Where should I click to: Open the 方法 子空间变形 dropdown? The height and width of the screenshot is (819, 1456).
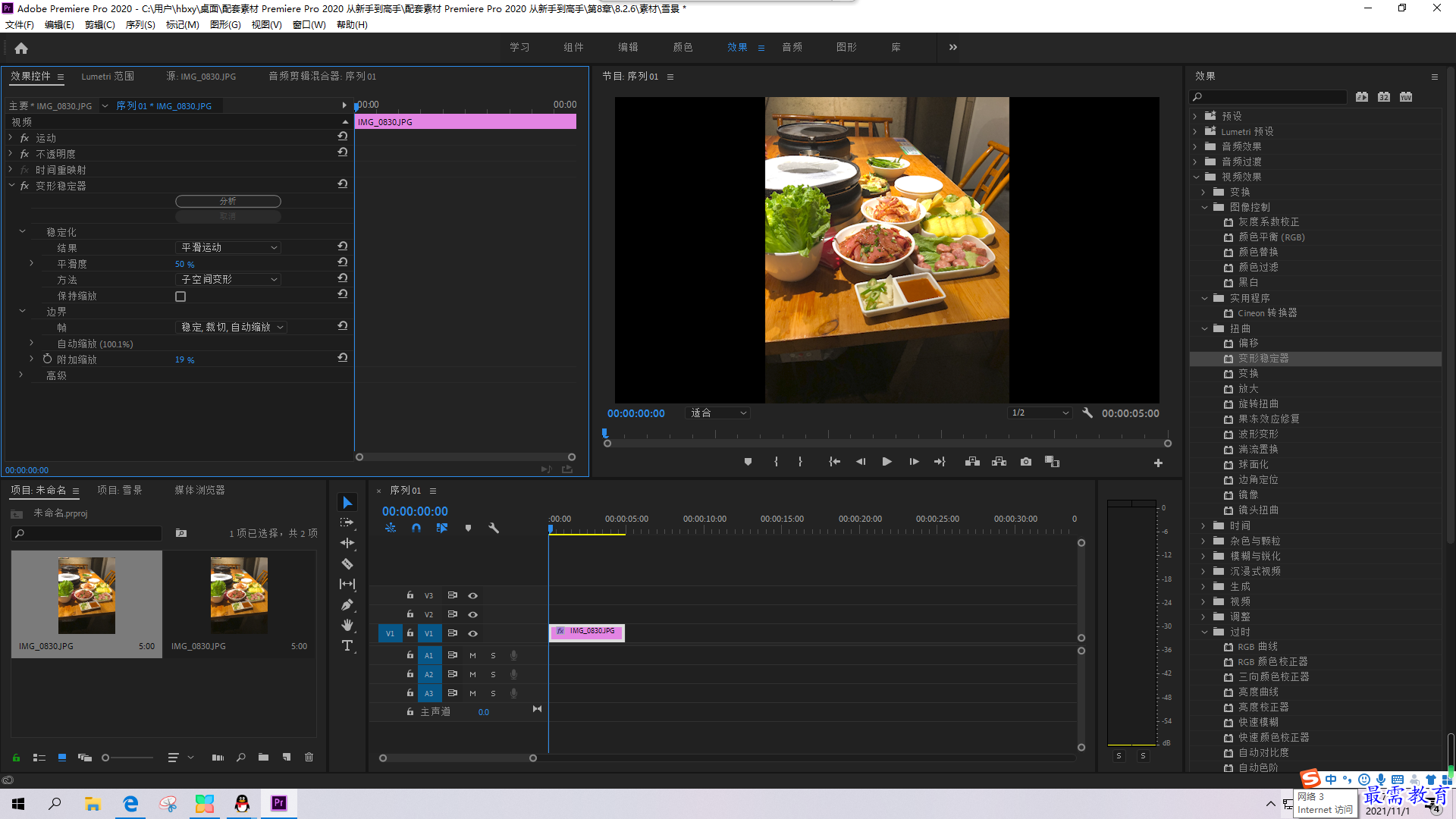pyautogui.click(x=228, y=280)
